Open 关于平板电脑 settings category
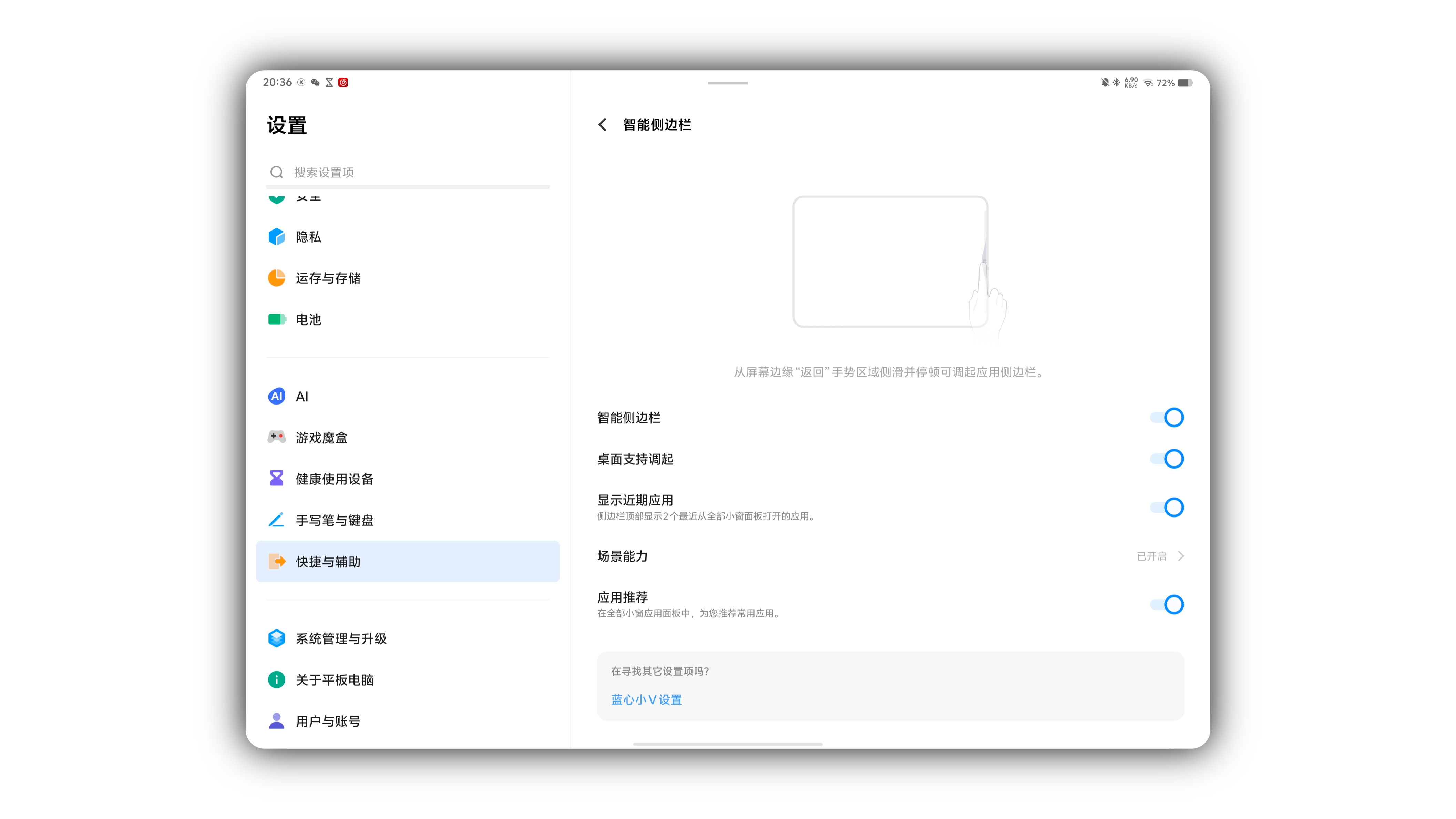 coord(408,679)
